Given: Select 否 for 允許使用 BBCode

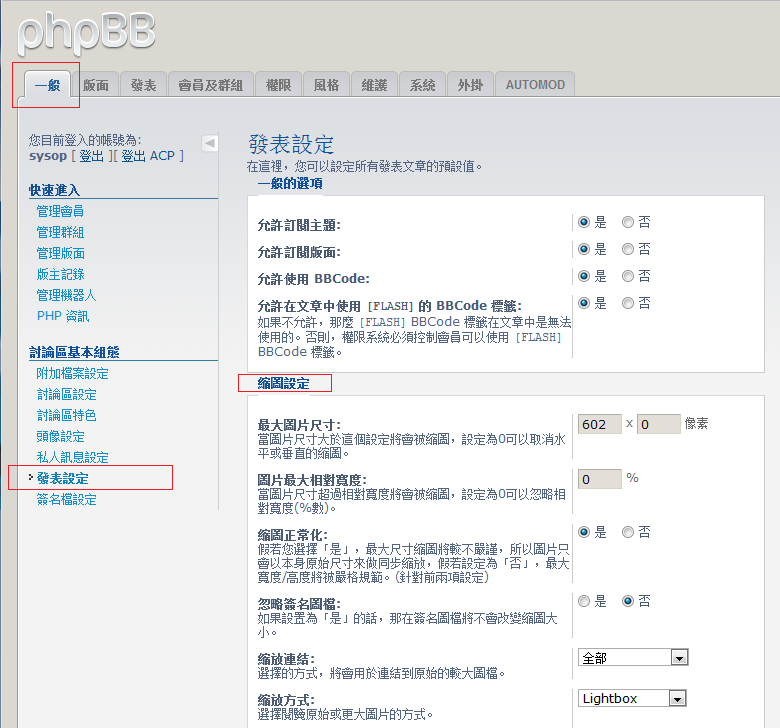Looking at the screenshot, I should coord(628,276).
